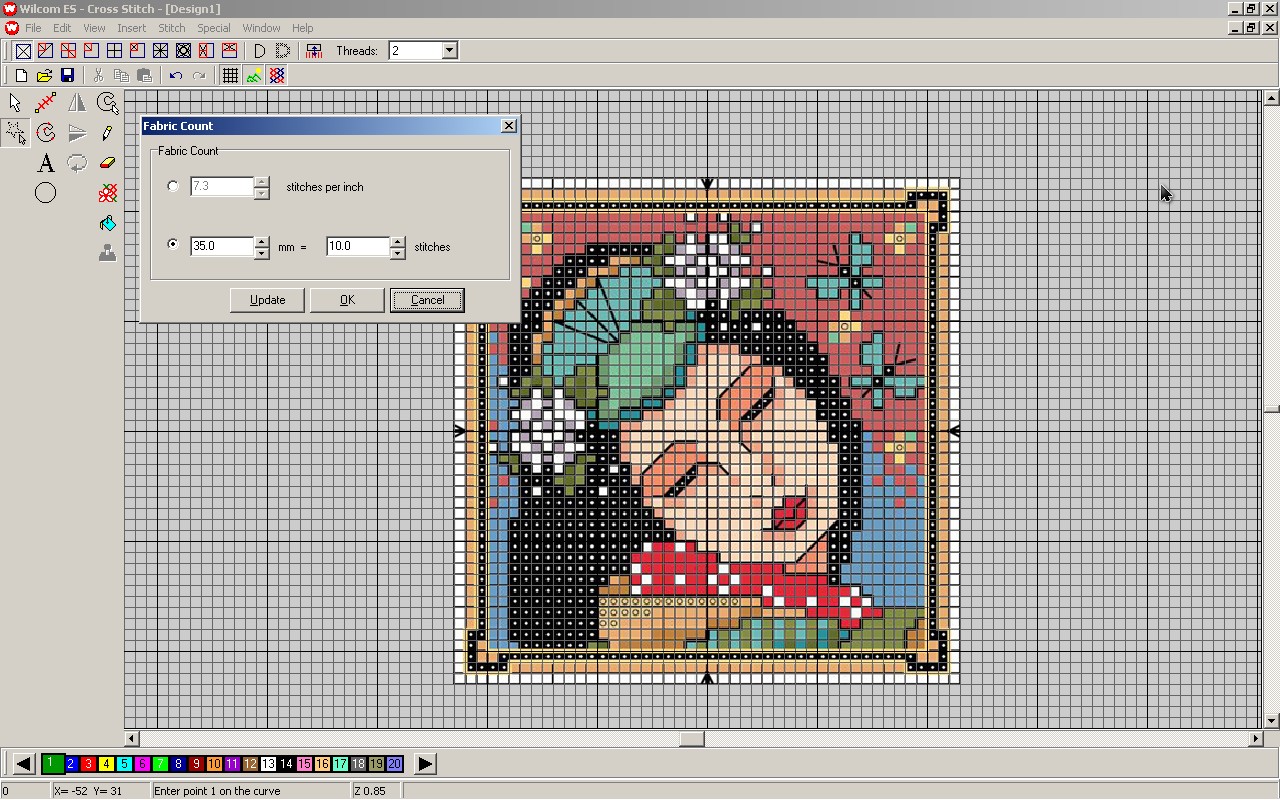This screenshot has width=1280, height=800.
Task: Open the Stitch menu
Action: pos(172,28)
